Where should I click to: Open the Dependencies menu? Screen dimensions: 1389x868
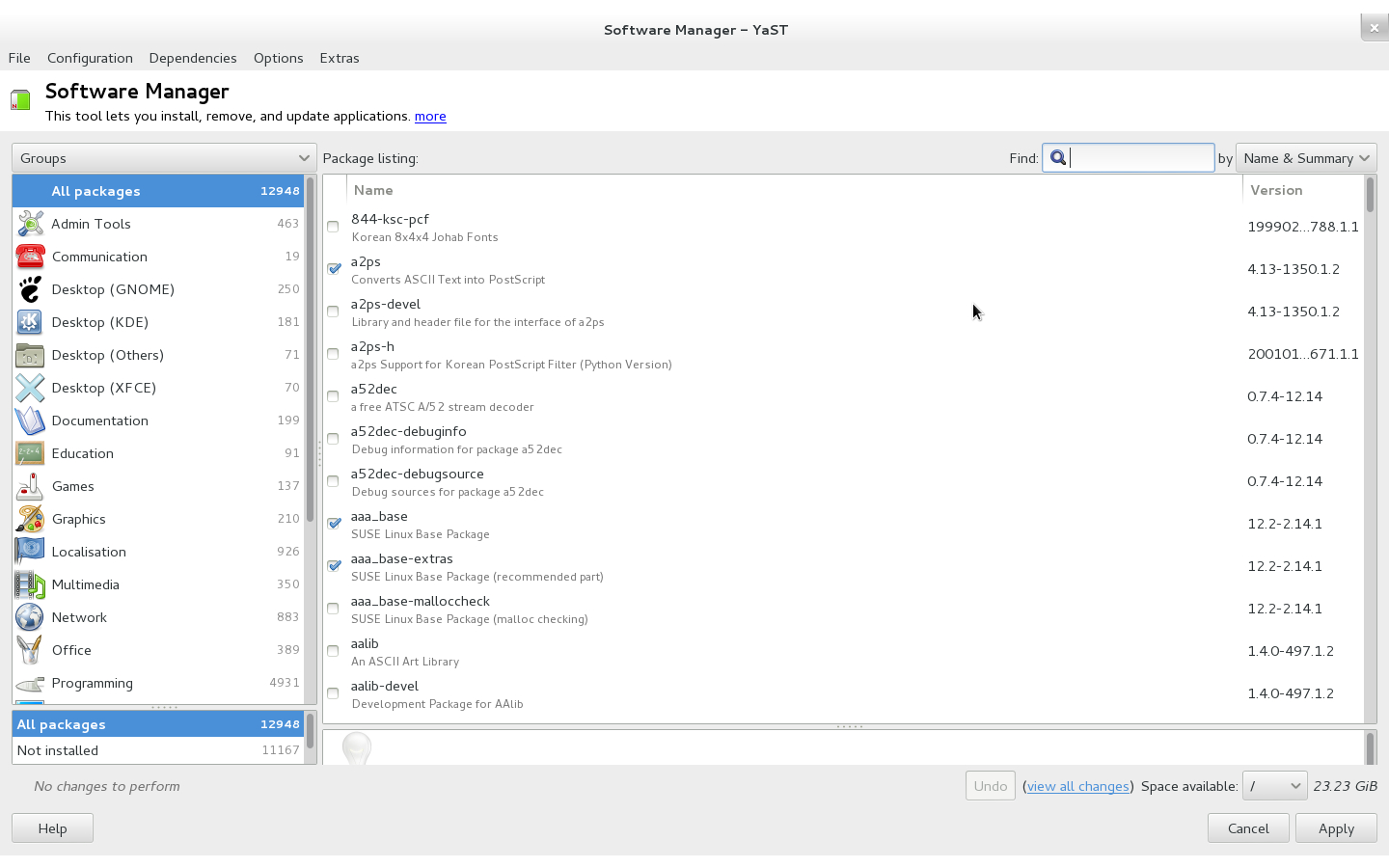(x=193, y=58)
